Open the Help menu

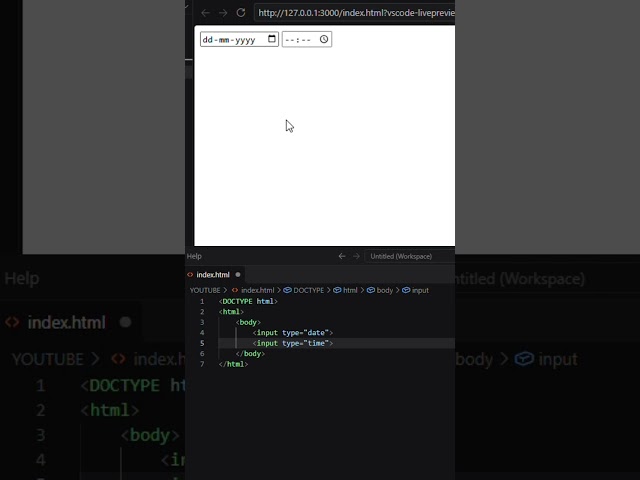tap(194, 256)
